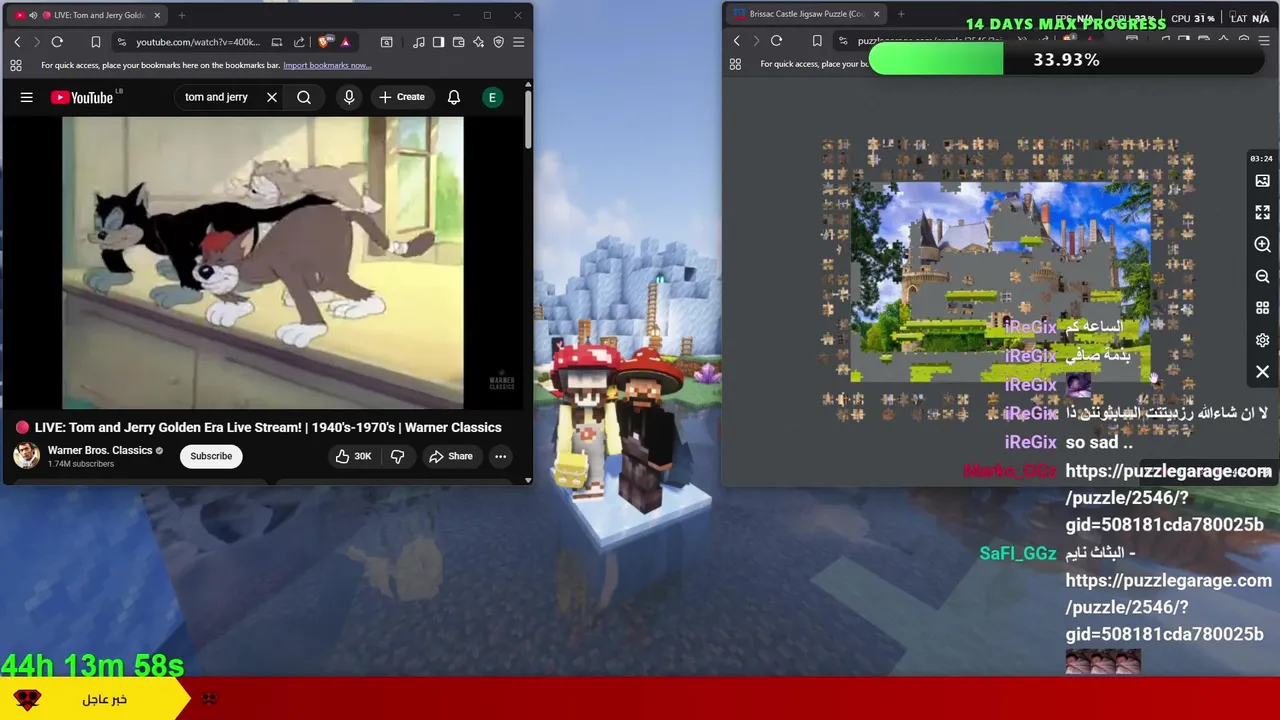Viewport: 1280px width, 720px height.
Task: Toggle puzzle fullscreen mode
Action: (1262, 213)
